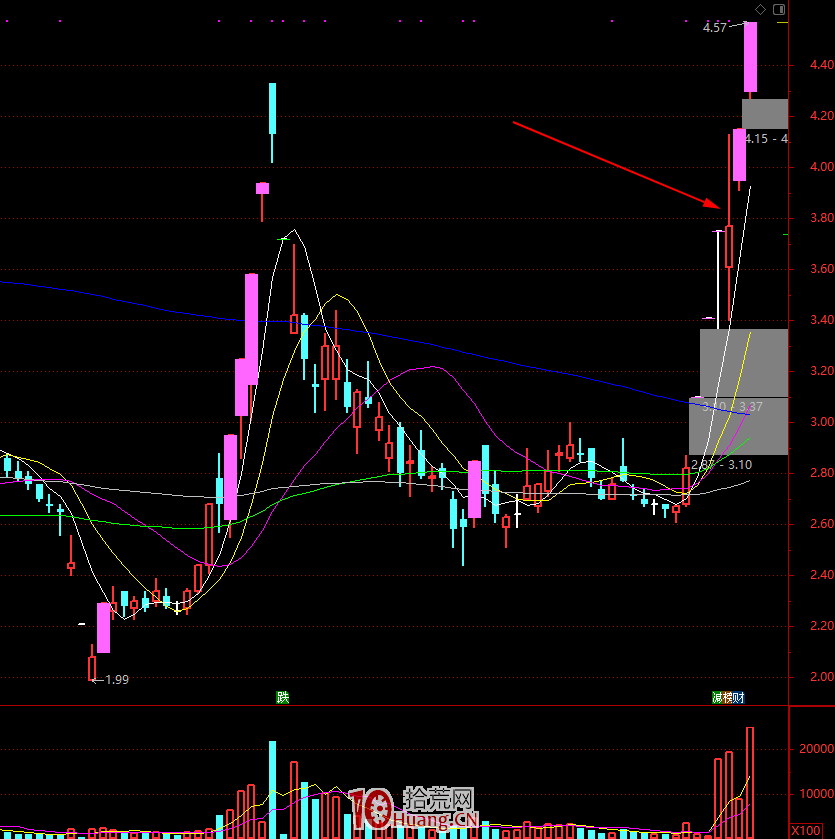Click the 10000 volume axis label
Screen dimensions: 835x839
coord(816,794)
